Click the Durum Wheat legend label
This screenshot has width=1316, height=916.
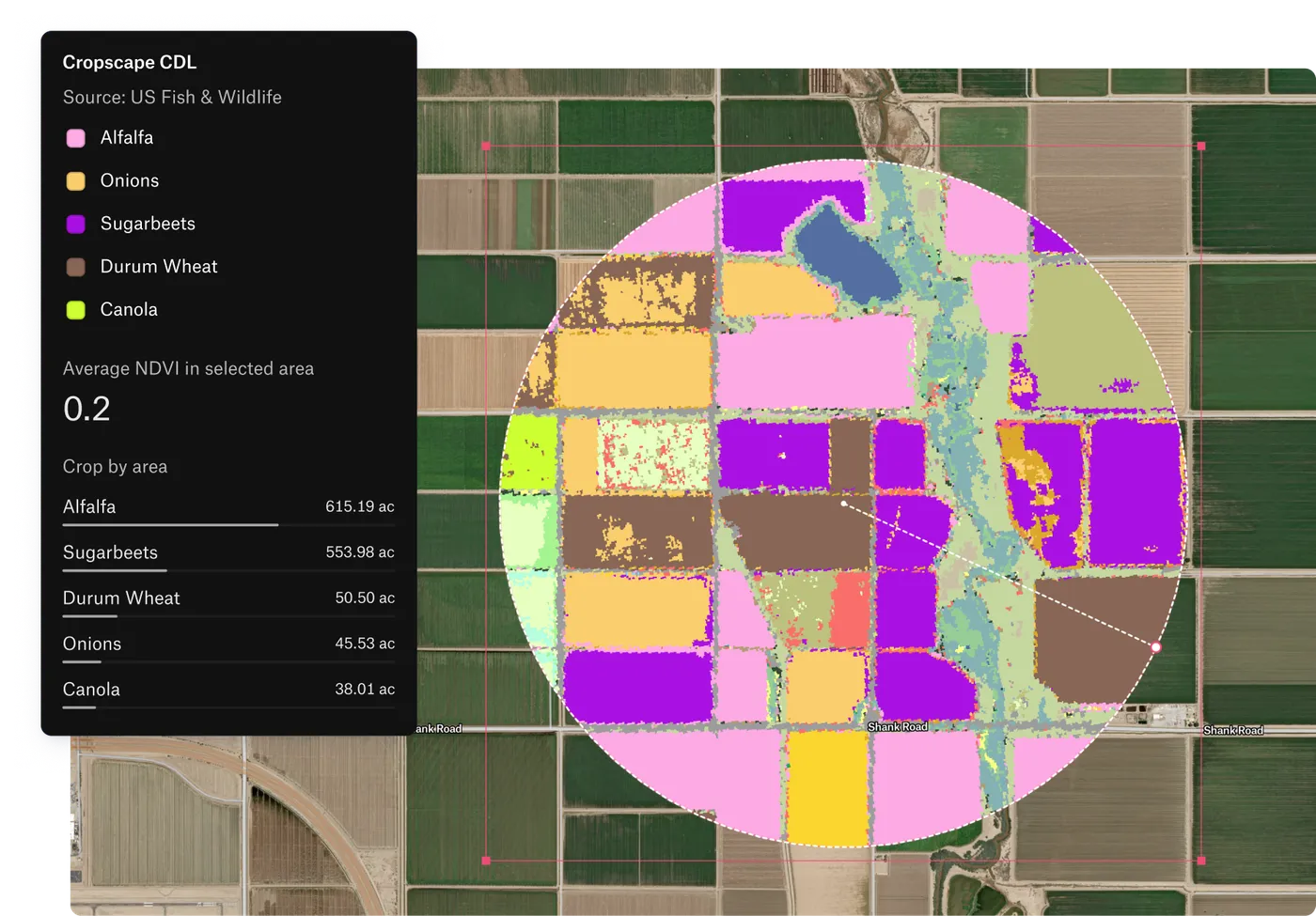(x=159, y=267)
